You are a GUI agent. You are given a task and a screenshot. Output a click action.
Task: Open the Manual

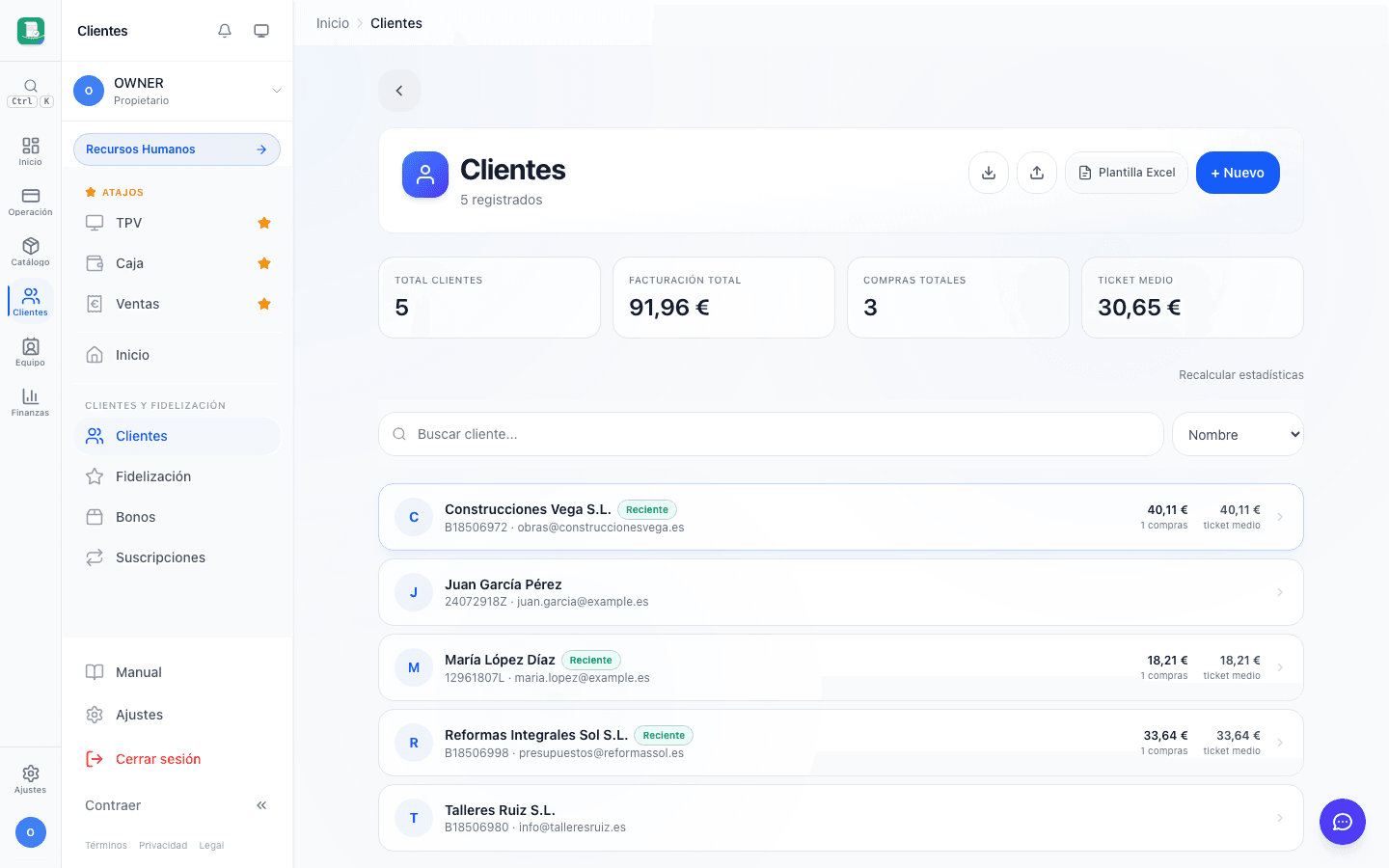click(177, 672)
